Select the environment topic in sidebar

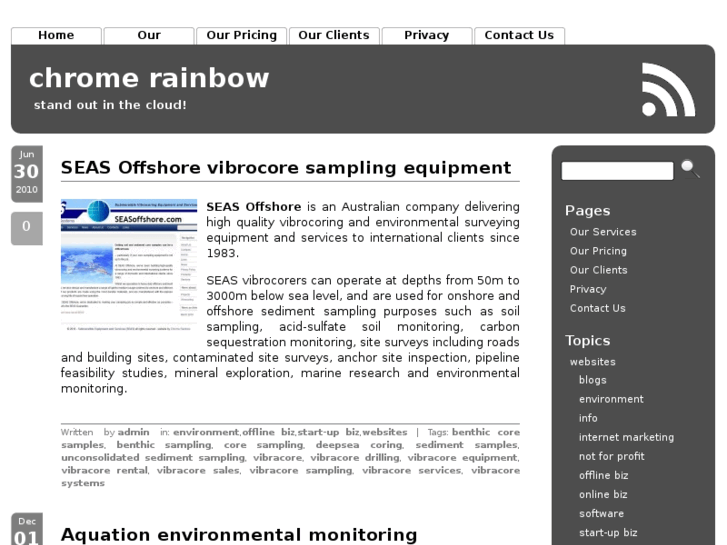coord(611,399)
